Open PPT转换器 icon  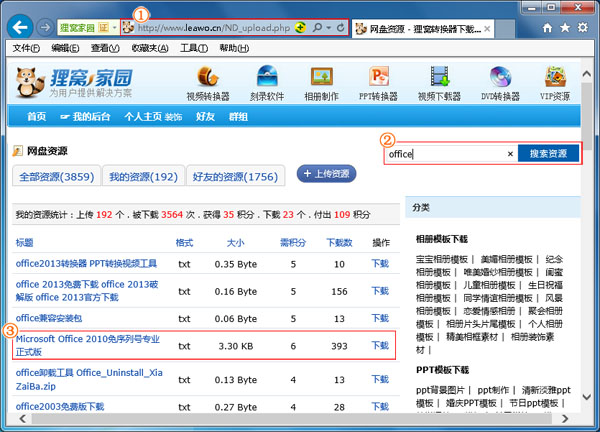point(378,76)
